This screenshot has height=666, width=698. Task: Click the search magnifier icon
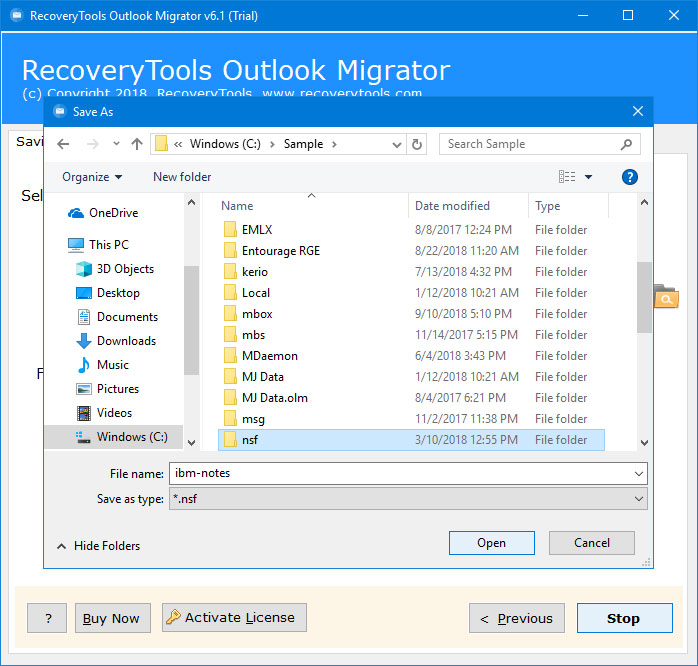coord(626,144)
